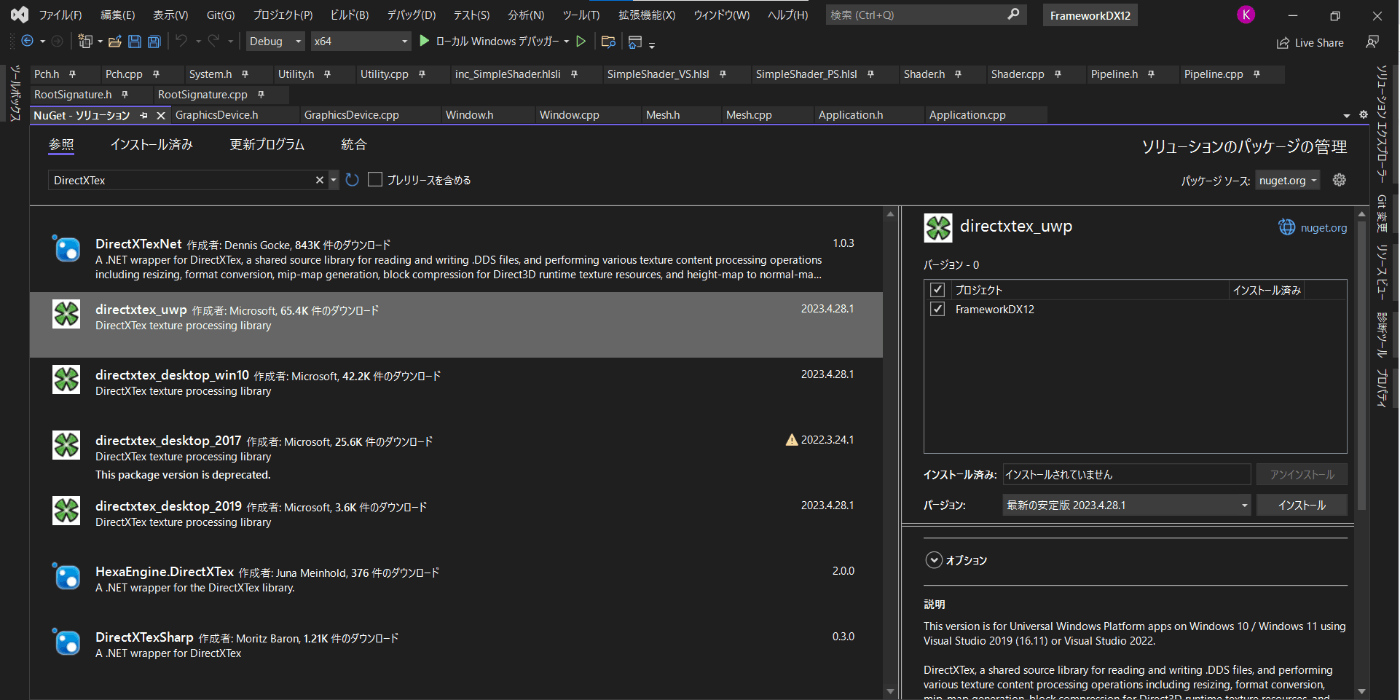Click the open file folder icon
Viewport: 1400px width, 700px height.
pos(115,41)
